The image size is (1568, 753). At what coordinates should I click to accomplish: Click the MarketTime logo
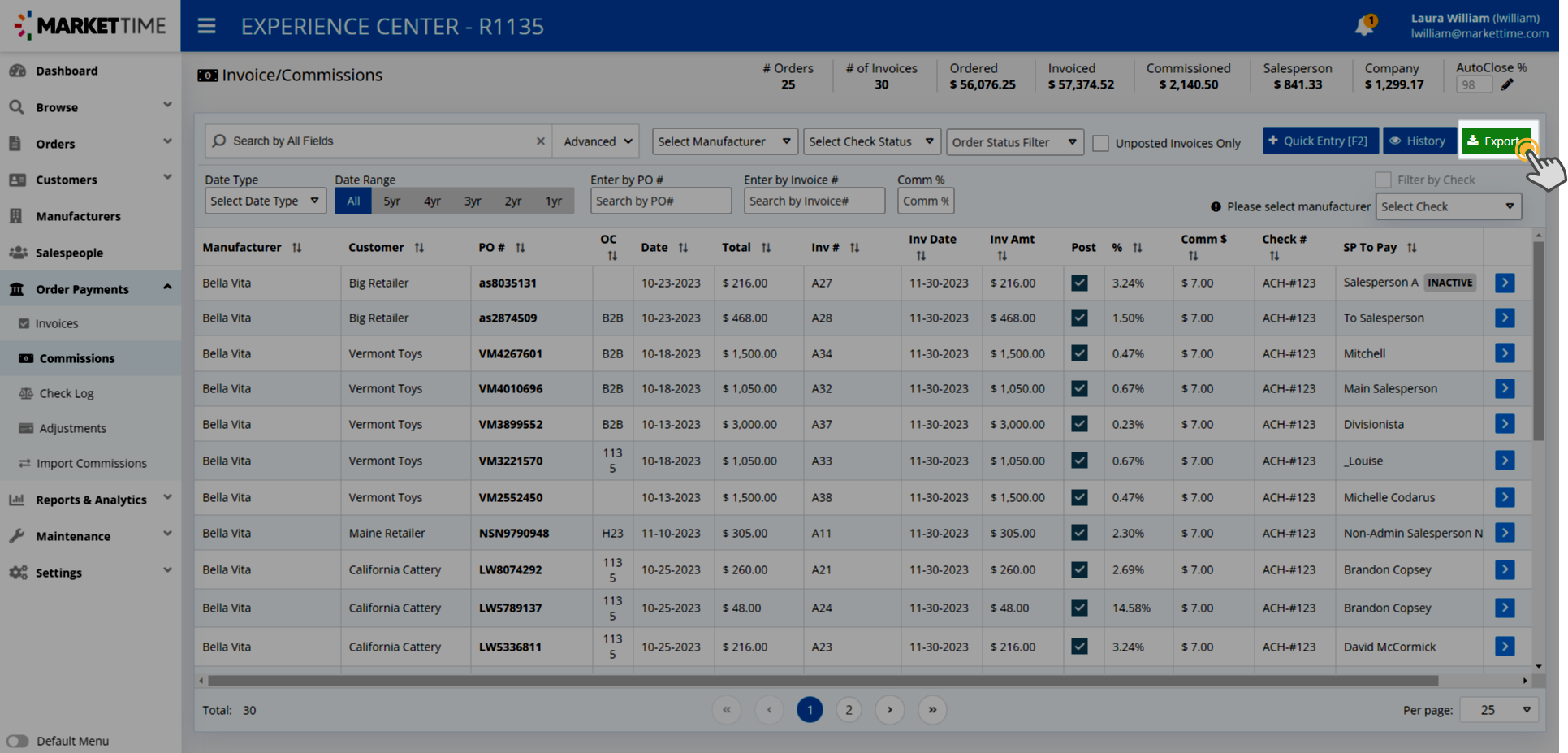(90, 26)
